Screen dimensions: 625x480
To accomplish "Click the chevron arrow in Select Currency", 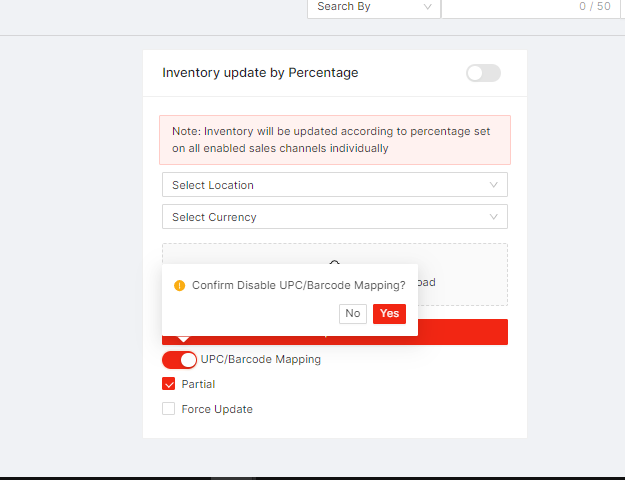I will click(x=494, y=217).
